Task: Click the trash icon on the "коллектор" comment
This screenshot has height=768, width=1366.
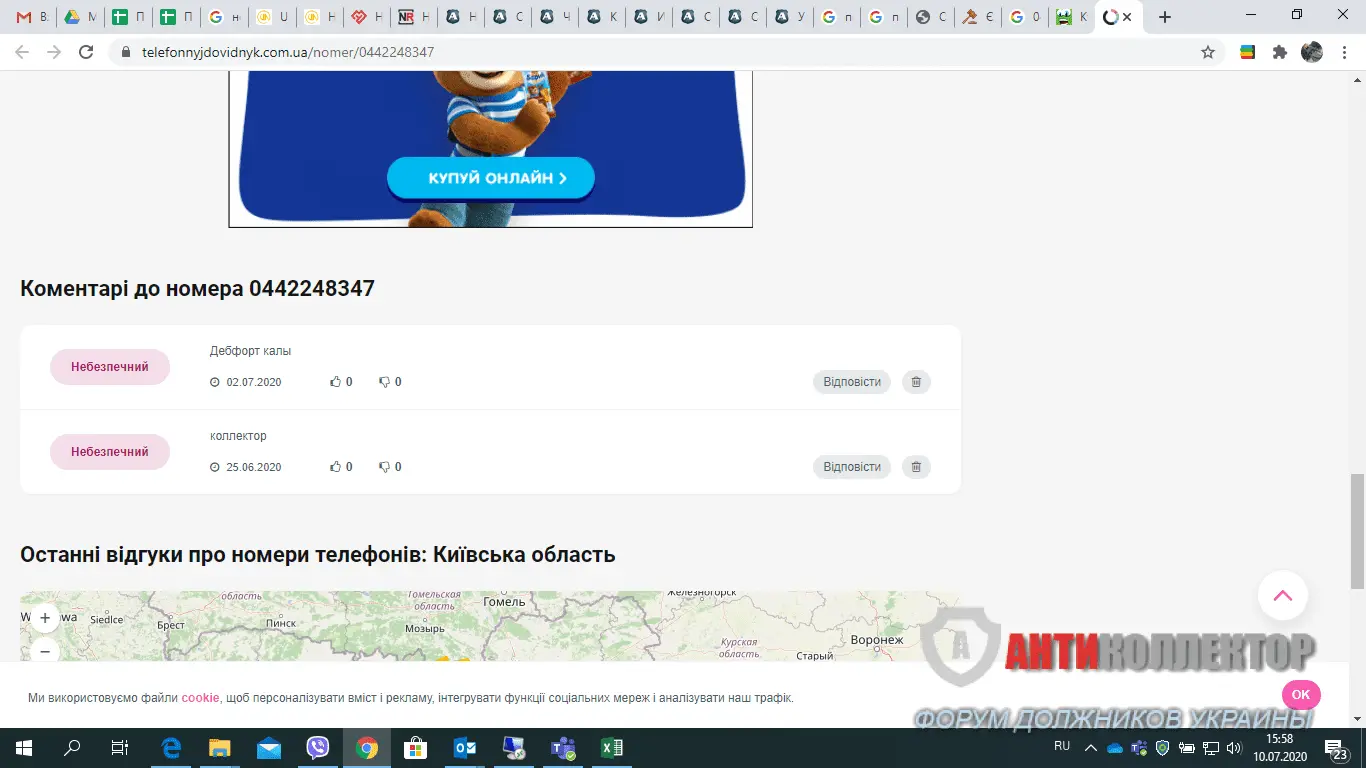Action: 915,466
